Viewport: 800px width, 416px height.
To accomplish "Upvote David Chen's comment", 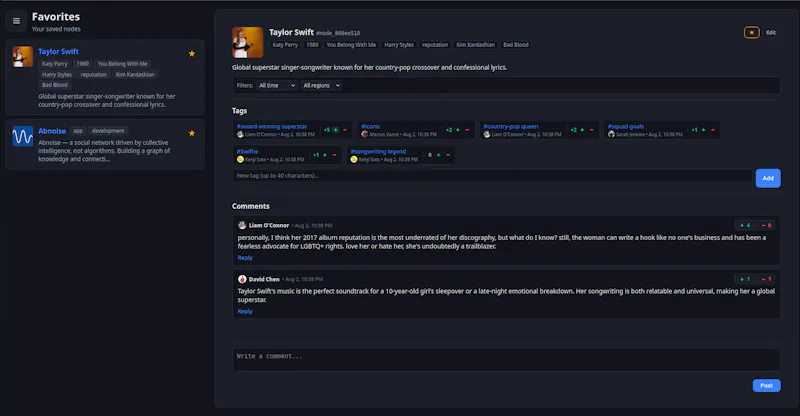I will [745, 279].
